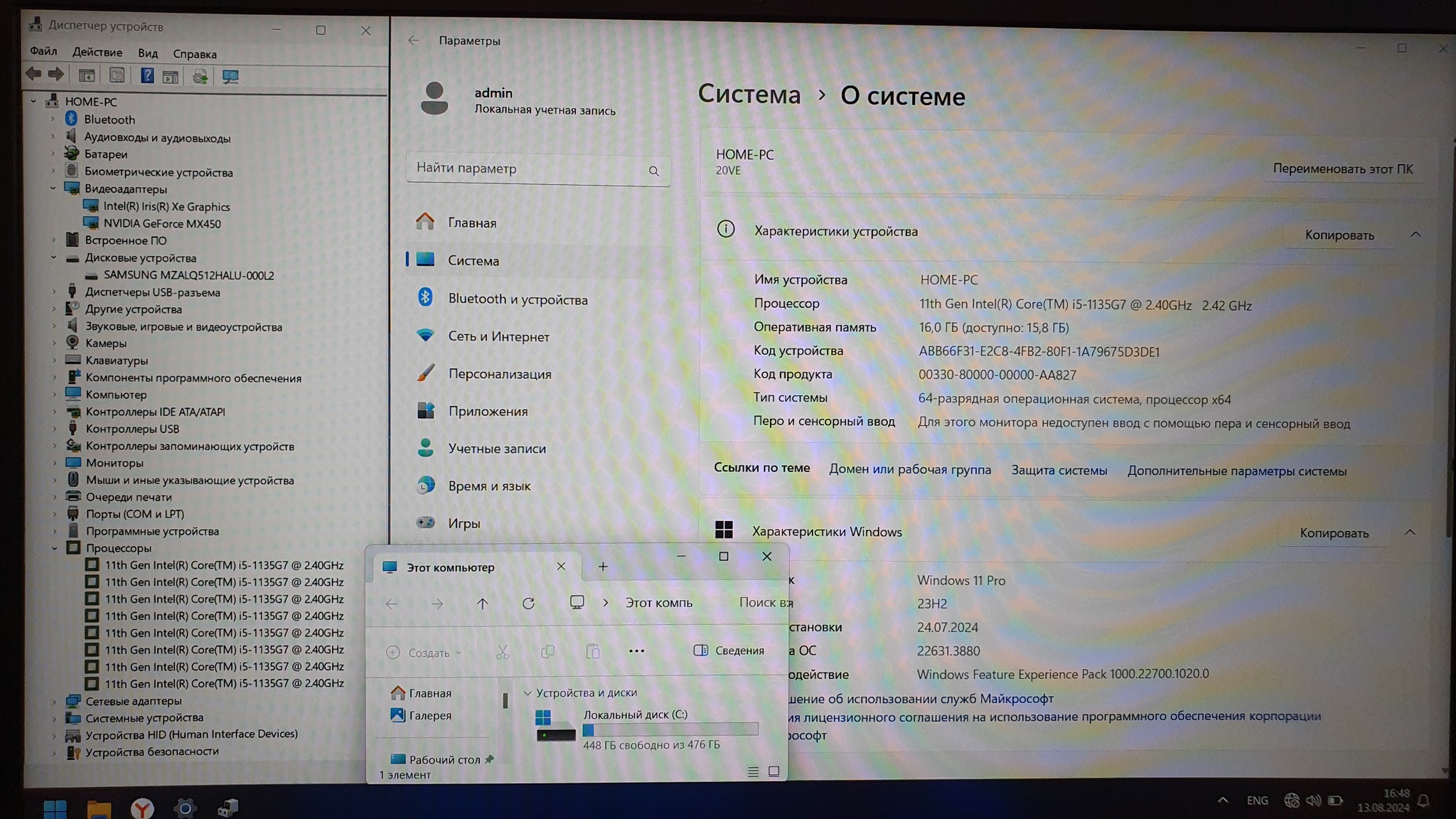Open the Вид menu
This screenshot has height=819, width=1456.
tap(148, 53)
